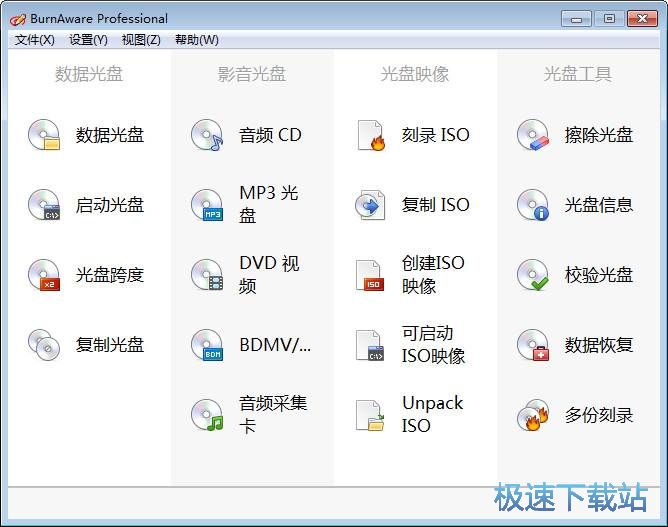The height and width of the screenshot is (527, 668).
Task: Click the 数据光盘 disc-with-folder icon
Action: click(x=44, y=135)
